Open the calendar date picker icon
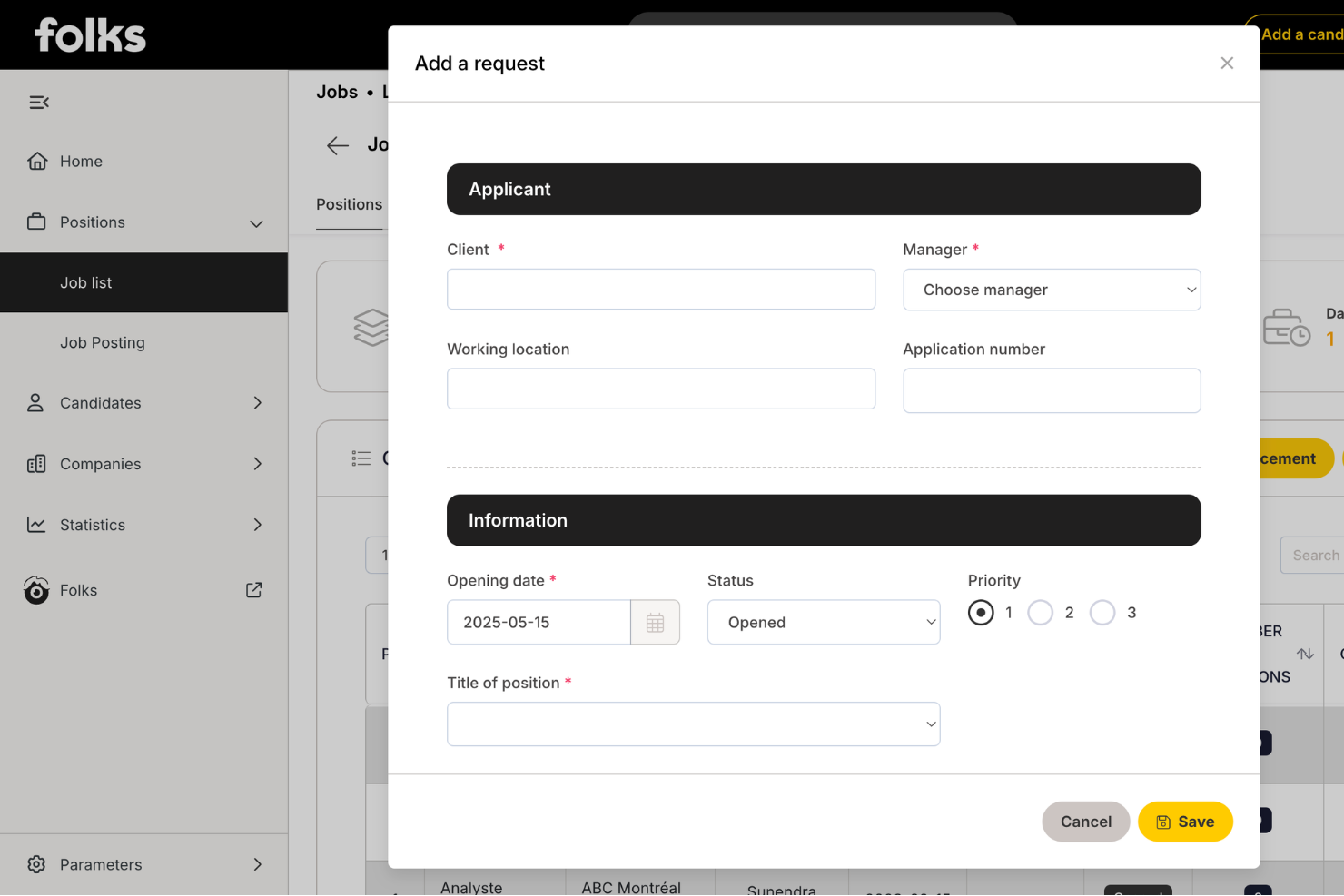 tap(655, 623)
